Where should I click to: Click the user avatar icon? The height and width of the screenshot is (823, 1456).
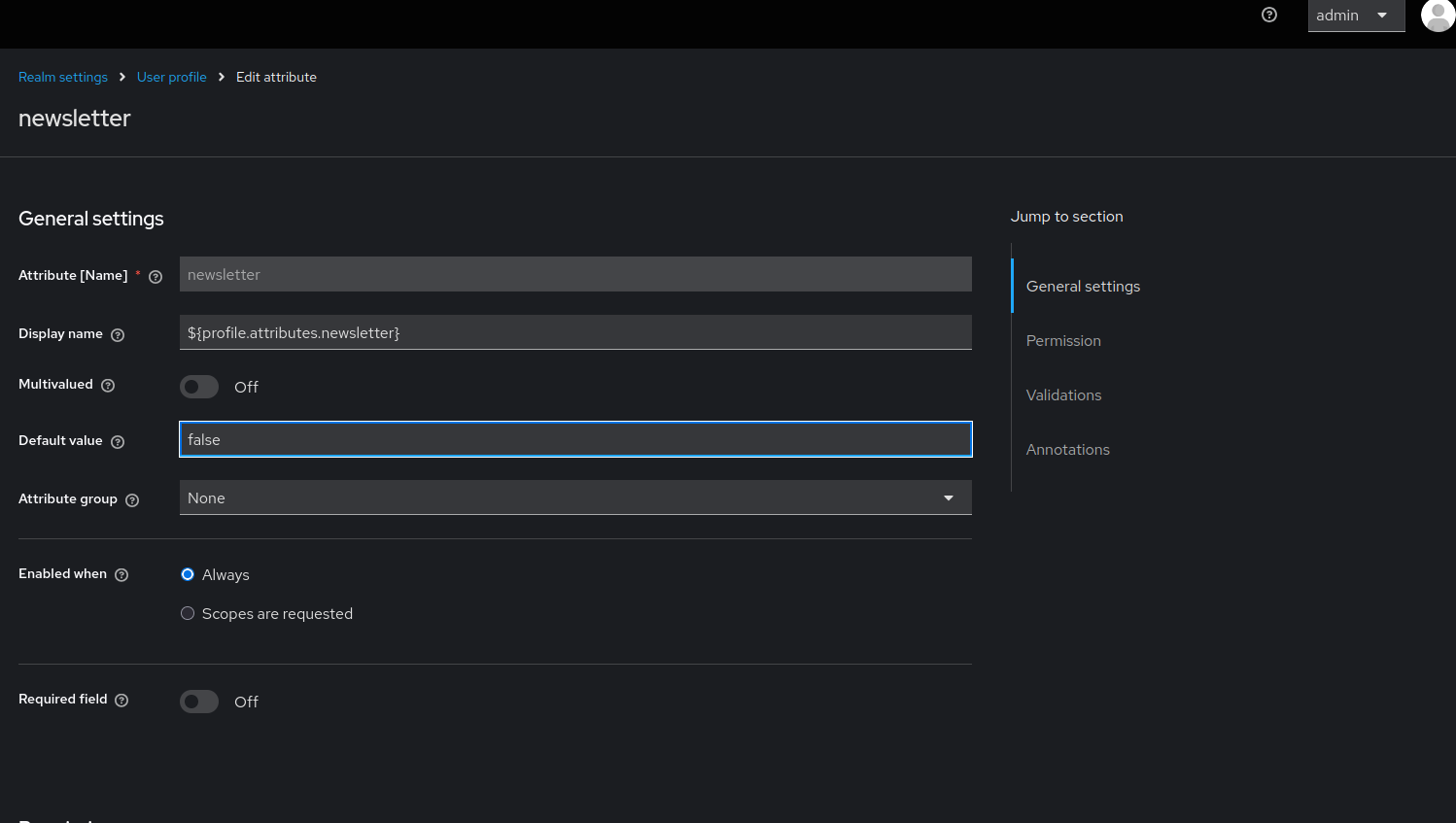click(1438, 16)
